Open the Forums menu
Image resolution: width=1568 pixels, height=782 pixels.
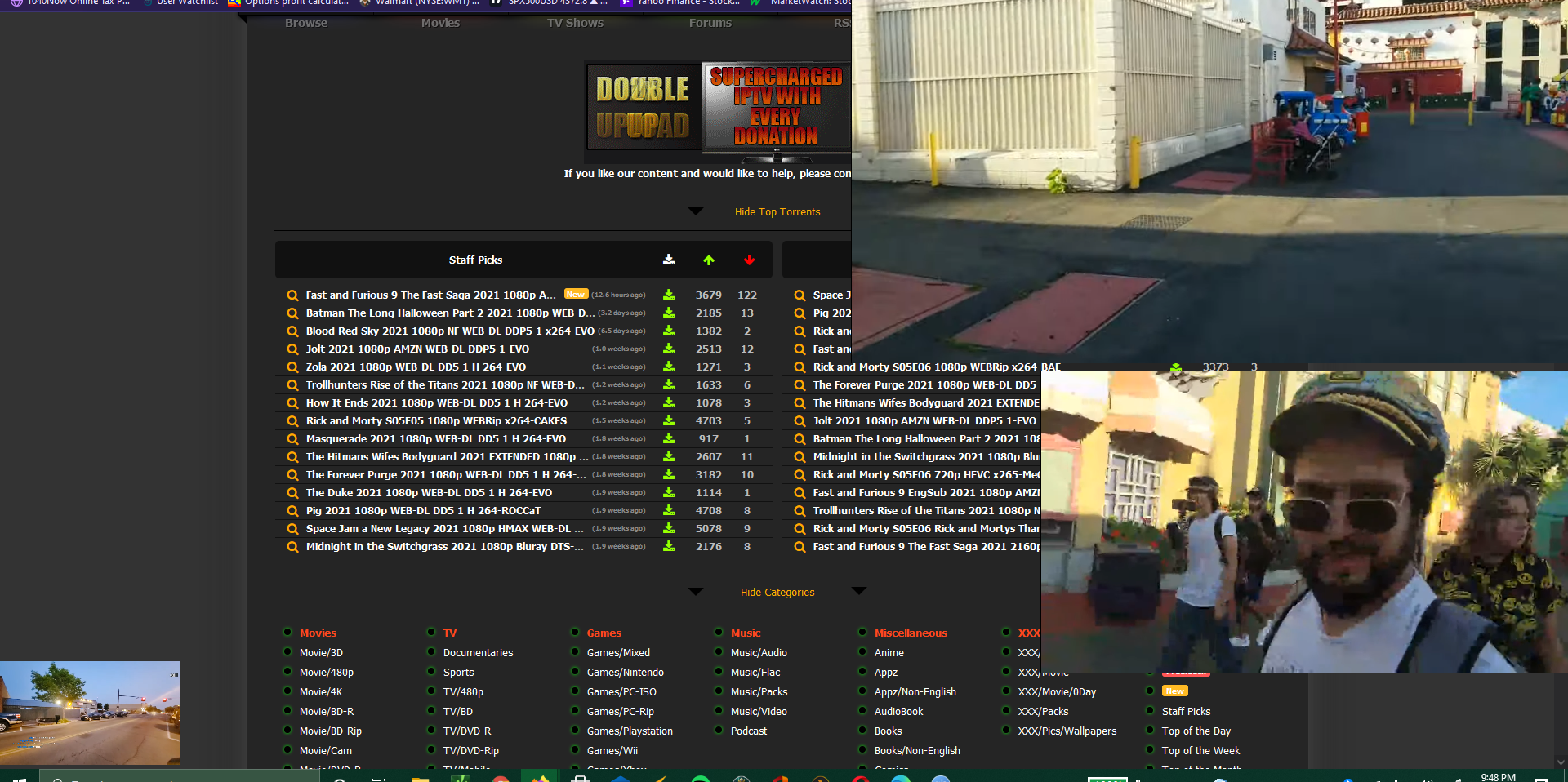point(710,23)
